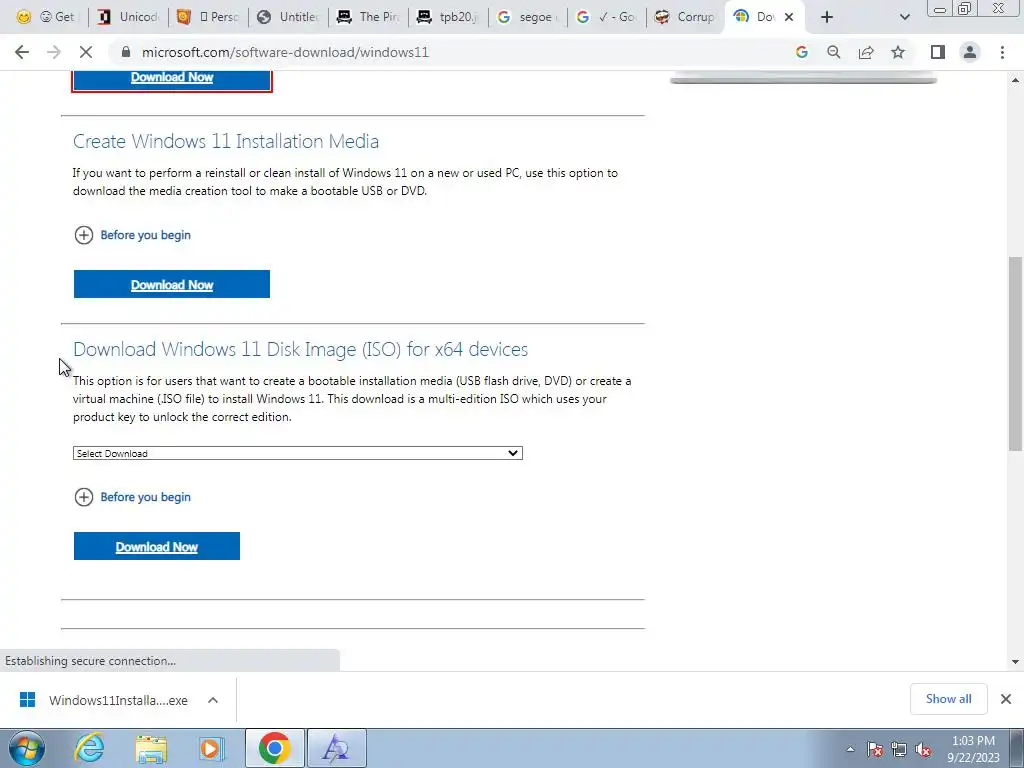Open downloaded Windows11Installa exe file
1024x768 pixels.
(x=103, y=700)
